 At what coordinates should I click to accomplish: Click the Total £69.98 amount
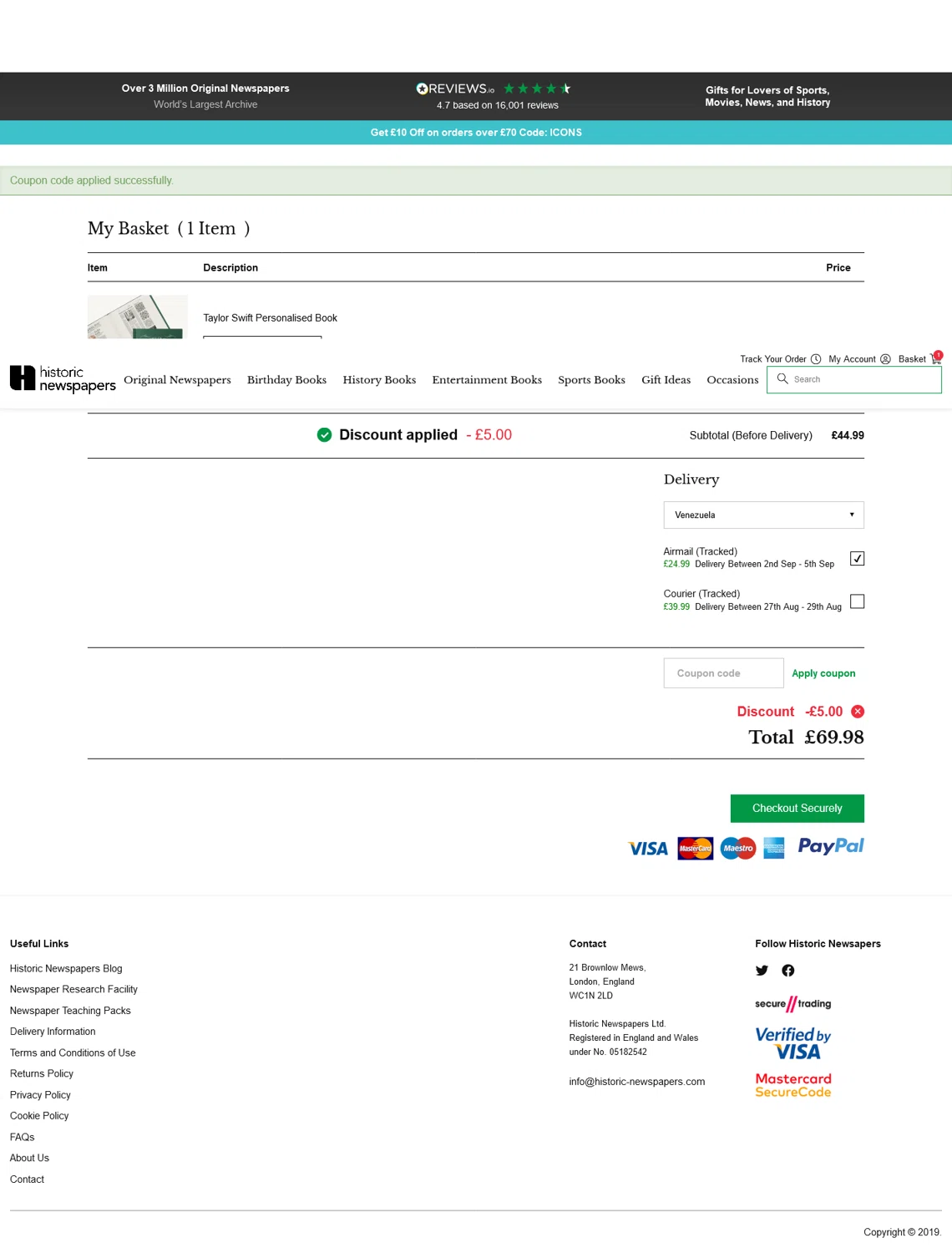[x=834, y=738]
